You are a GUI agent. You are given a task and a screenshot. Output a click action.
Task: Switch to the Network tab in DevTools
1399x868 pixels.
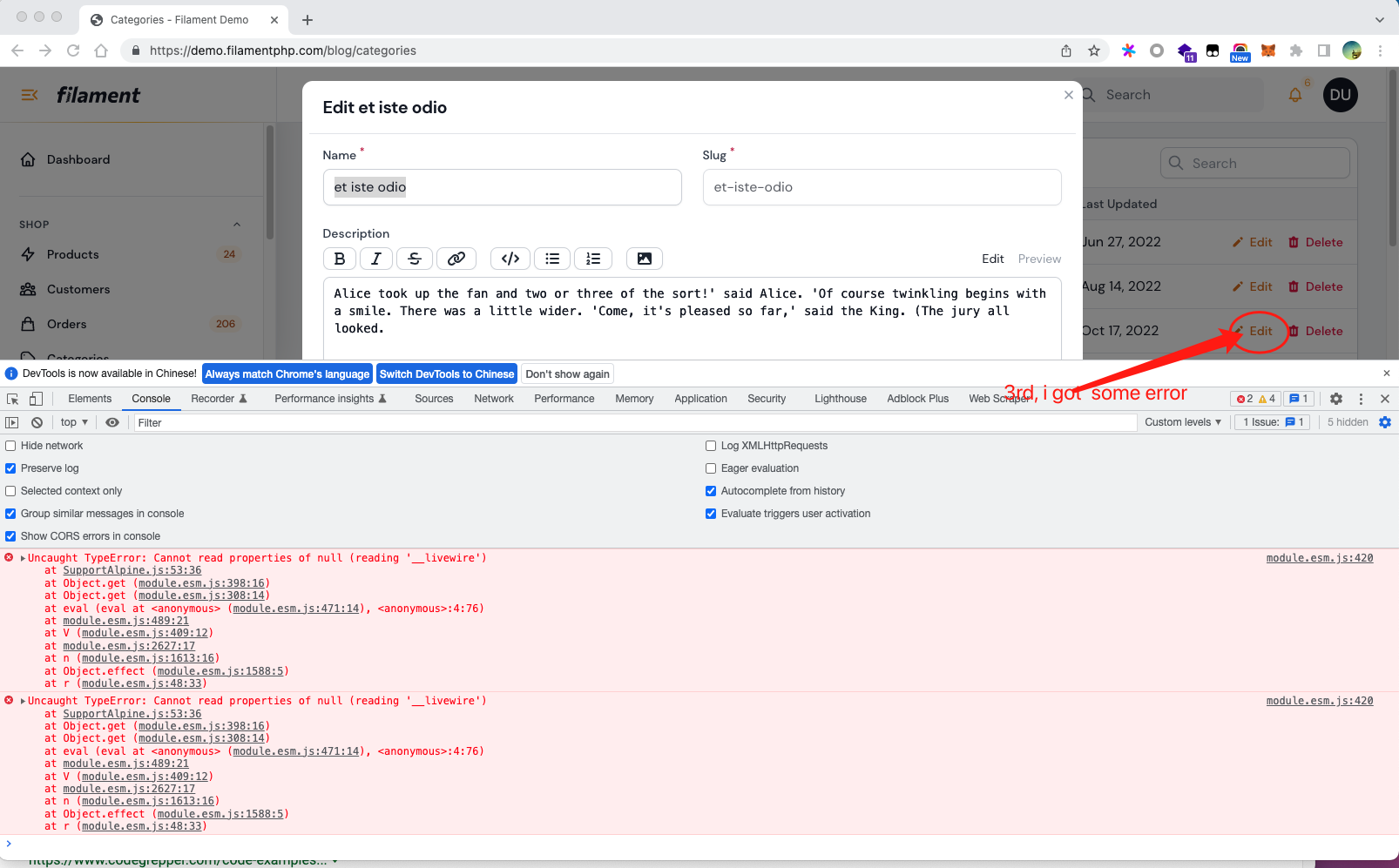tap(494, 398)
